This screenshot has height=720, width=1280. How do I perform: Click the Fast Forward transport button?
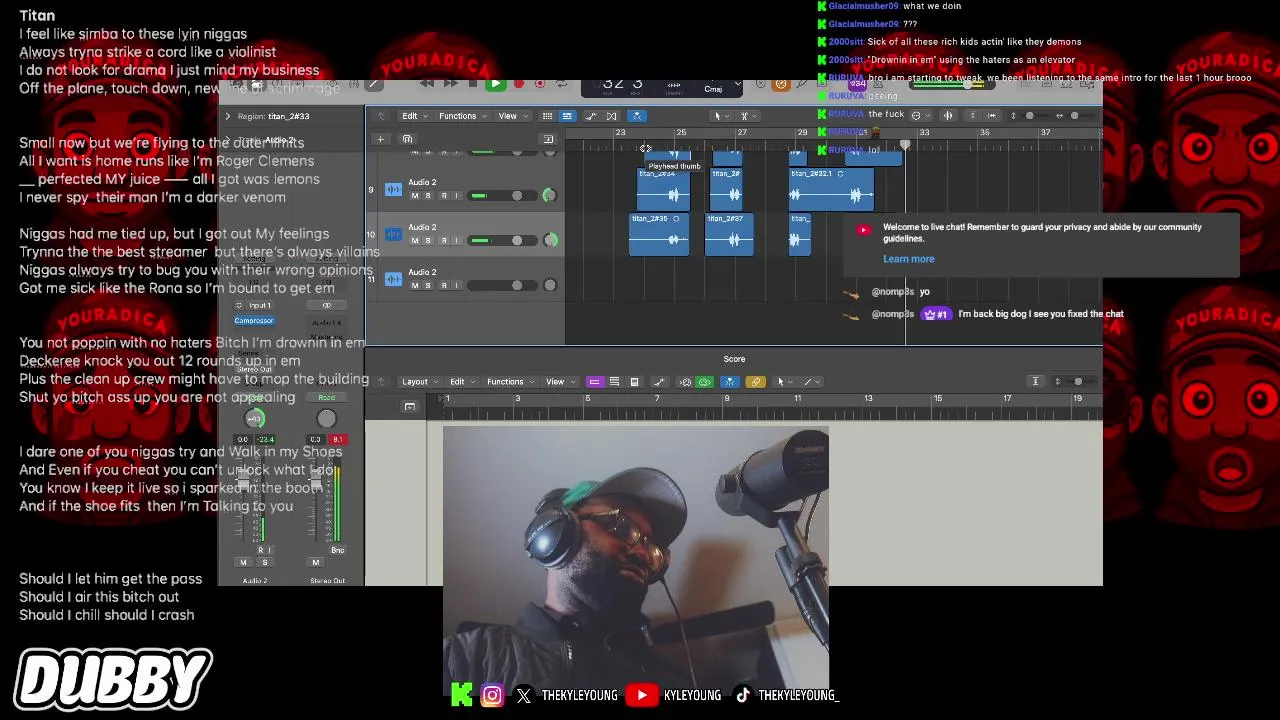pyautogui.click(x=451, y=84)
